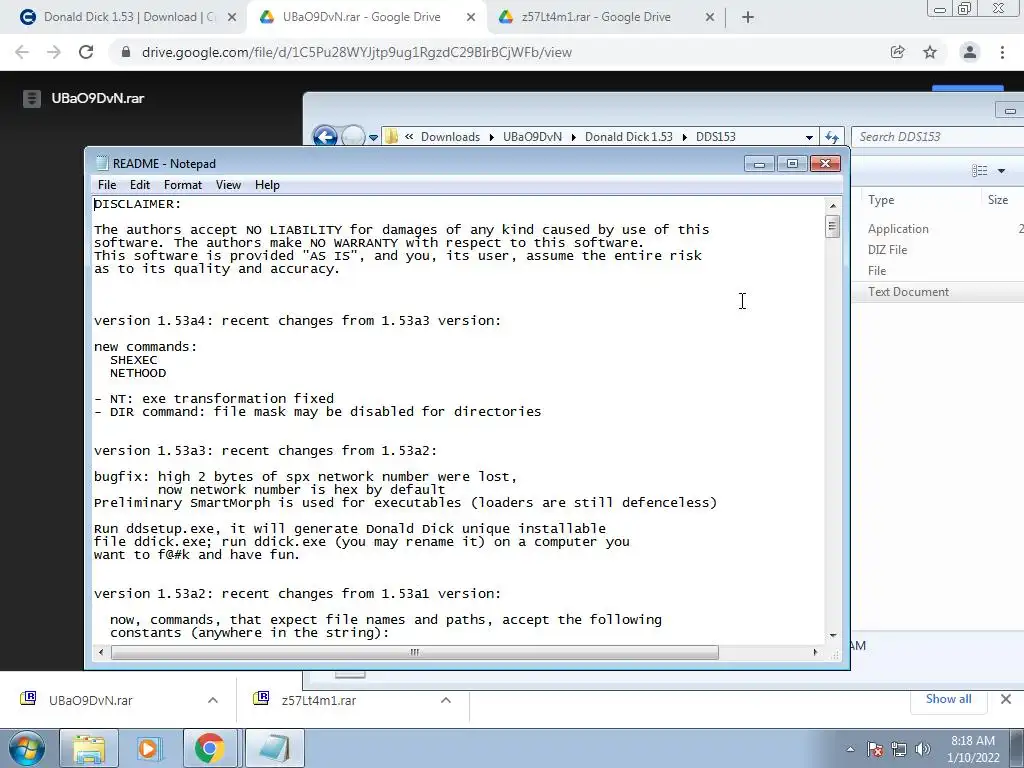Close the UBaO9DvN.rar browser tab
Screen dimensions: 1024x768
pos(470,18)
